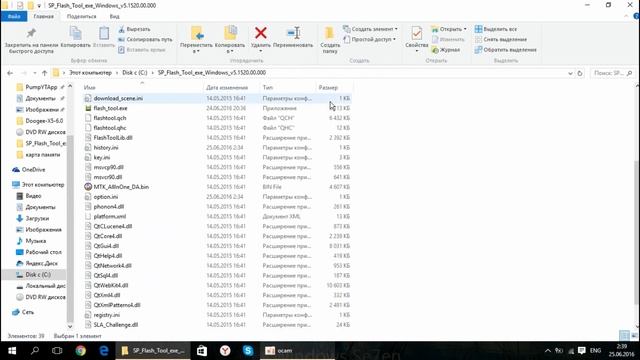Open Microsoft Edge from taskbar
Screen dimensions: 640x360
(x=104, y=351)
